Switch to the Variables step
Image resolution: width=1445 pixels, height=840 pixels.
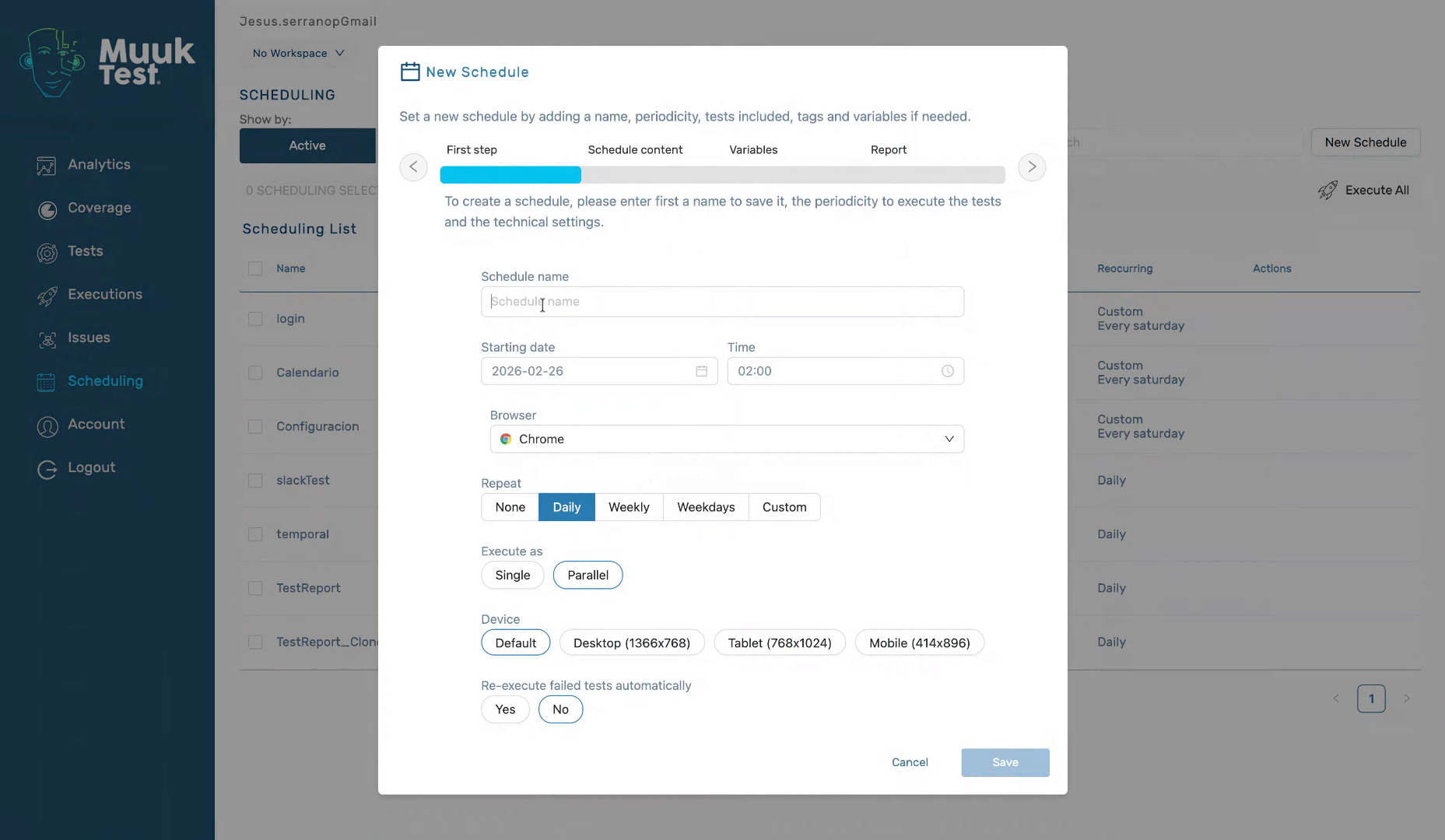click(x=752, y=149)
